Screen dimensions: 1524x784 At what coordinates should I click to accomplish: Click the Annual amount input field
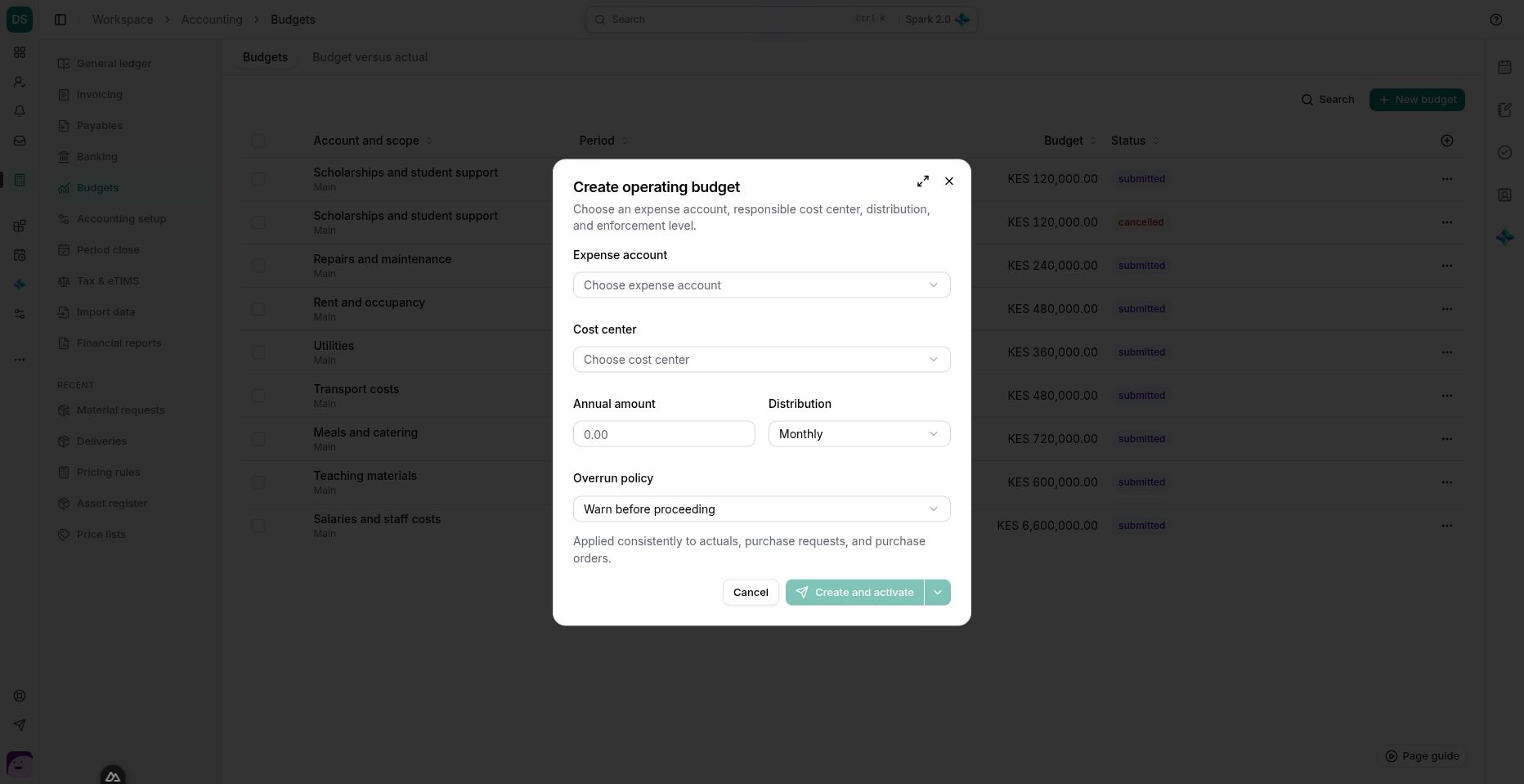664,434
